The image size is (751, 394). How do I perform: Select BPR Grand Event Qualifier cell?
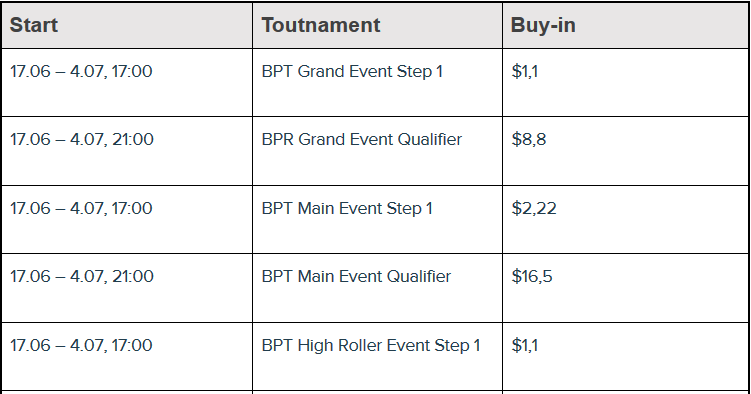[x=377, y=151]
